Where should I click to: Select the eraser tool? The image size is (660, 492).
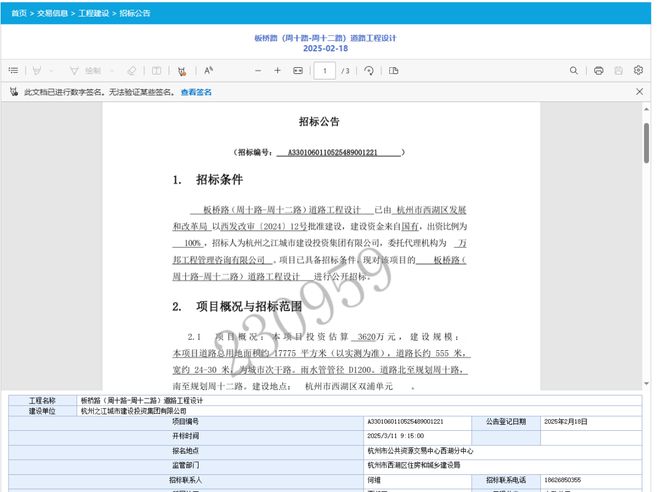pos(131,71)
